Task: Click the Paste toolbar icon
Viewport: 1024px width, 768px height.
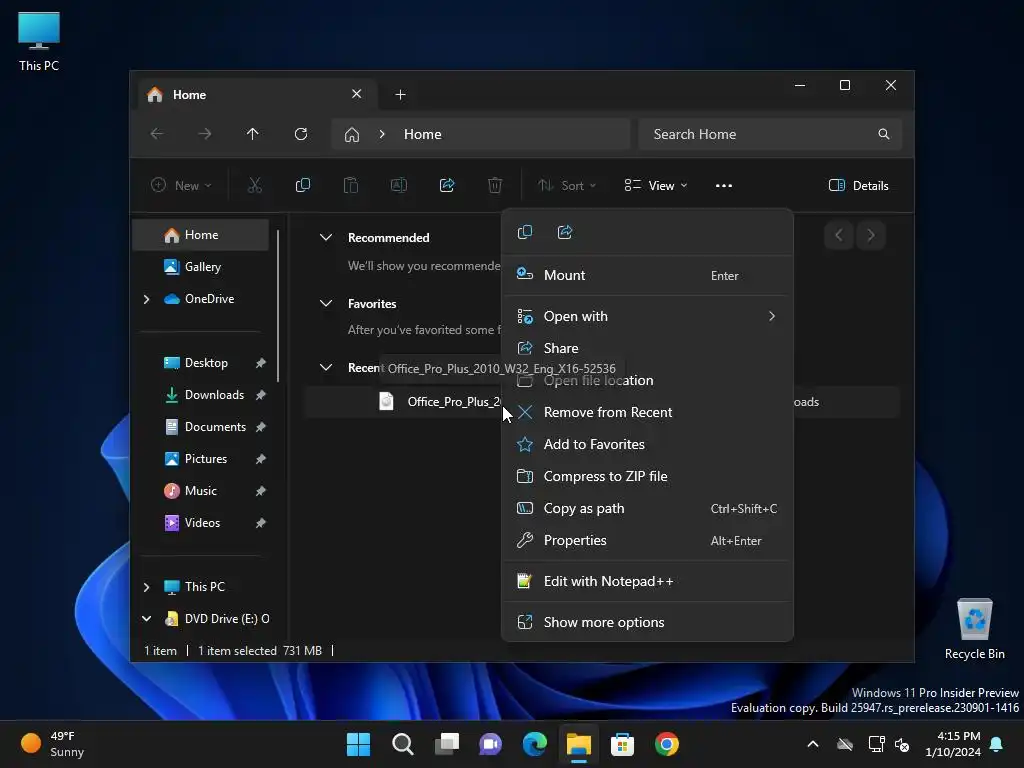Action: point(351,185)
